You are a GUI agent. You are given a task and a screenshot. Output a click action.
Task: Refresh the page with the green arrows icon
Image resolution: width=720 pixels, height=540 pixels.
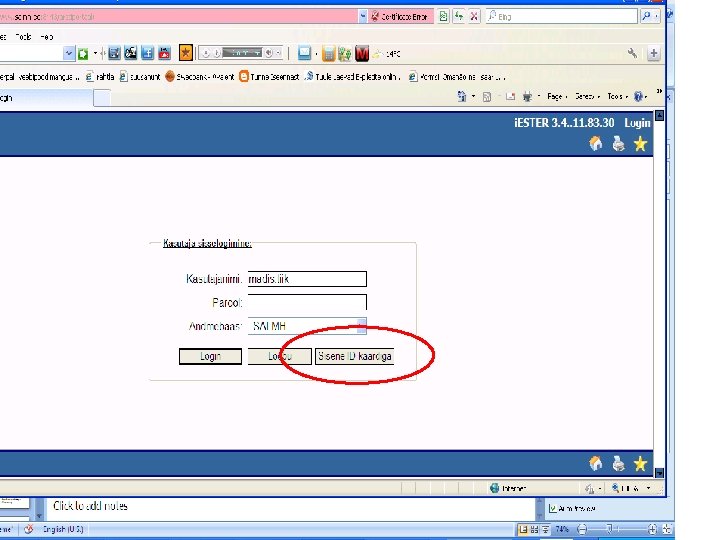click(x=459, y=17)
